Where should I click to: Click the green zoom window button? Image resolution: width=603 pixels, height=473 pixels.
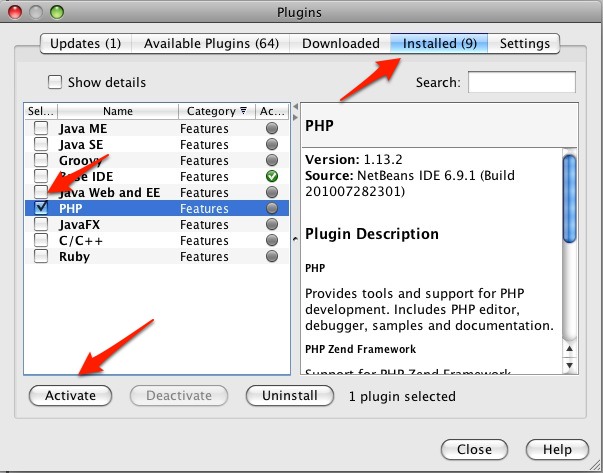tap(57, 12)
